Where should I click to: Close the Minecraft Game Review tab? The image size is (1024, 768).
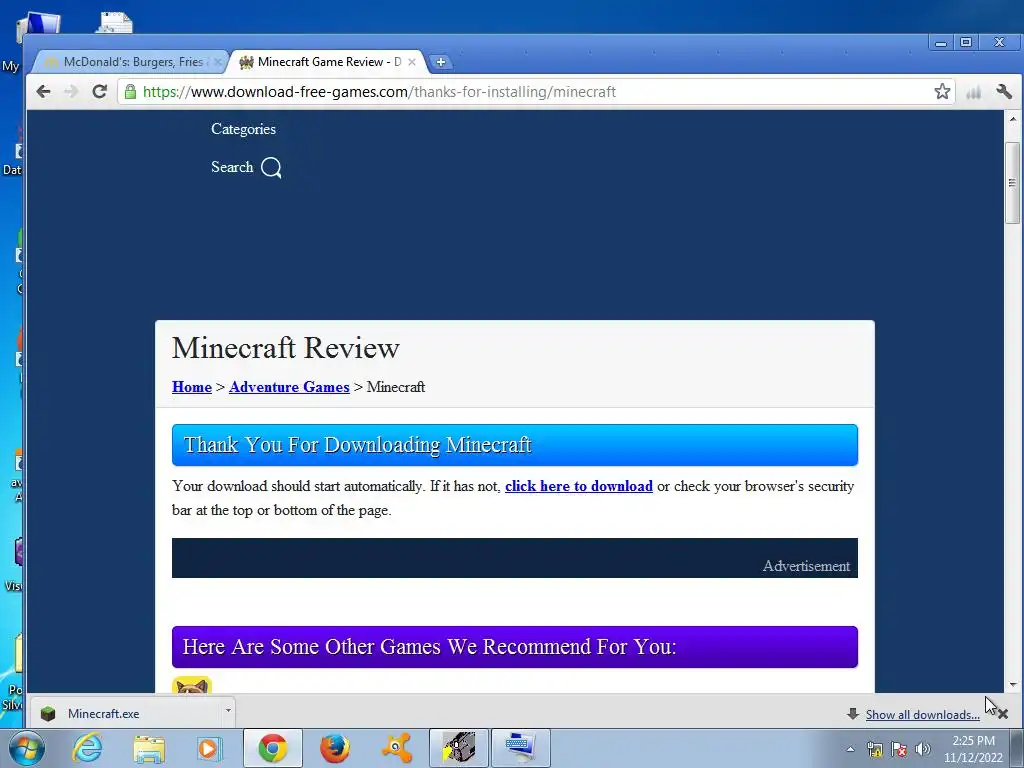click(411, 62)
